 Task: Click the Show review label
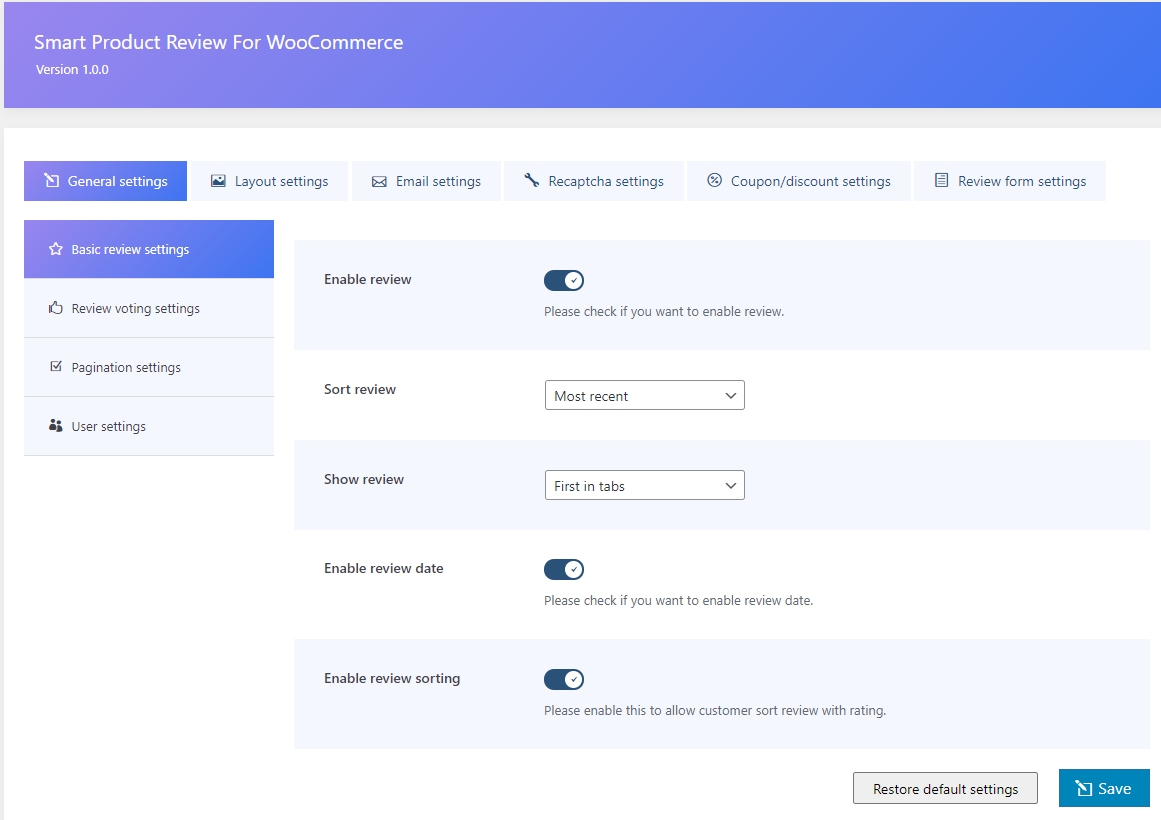[364, 479]
